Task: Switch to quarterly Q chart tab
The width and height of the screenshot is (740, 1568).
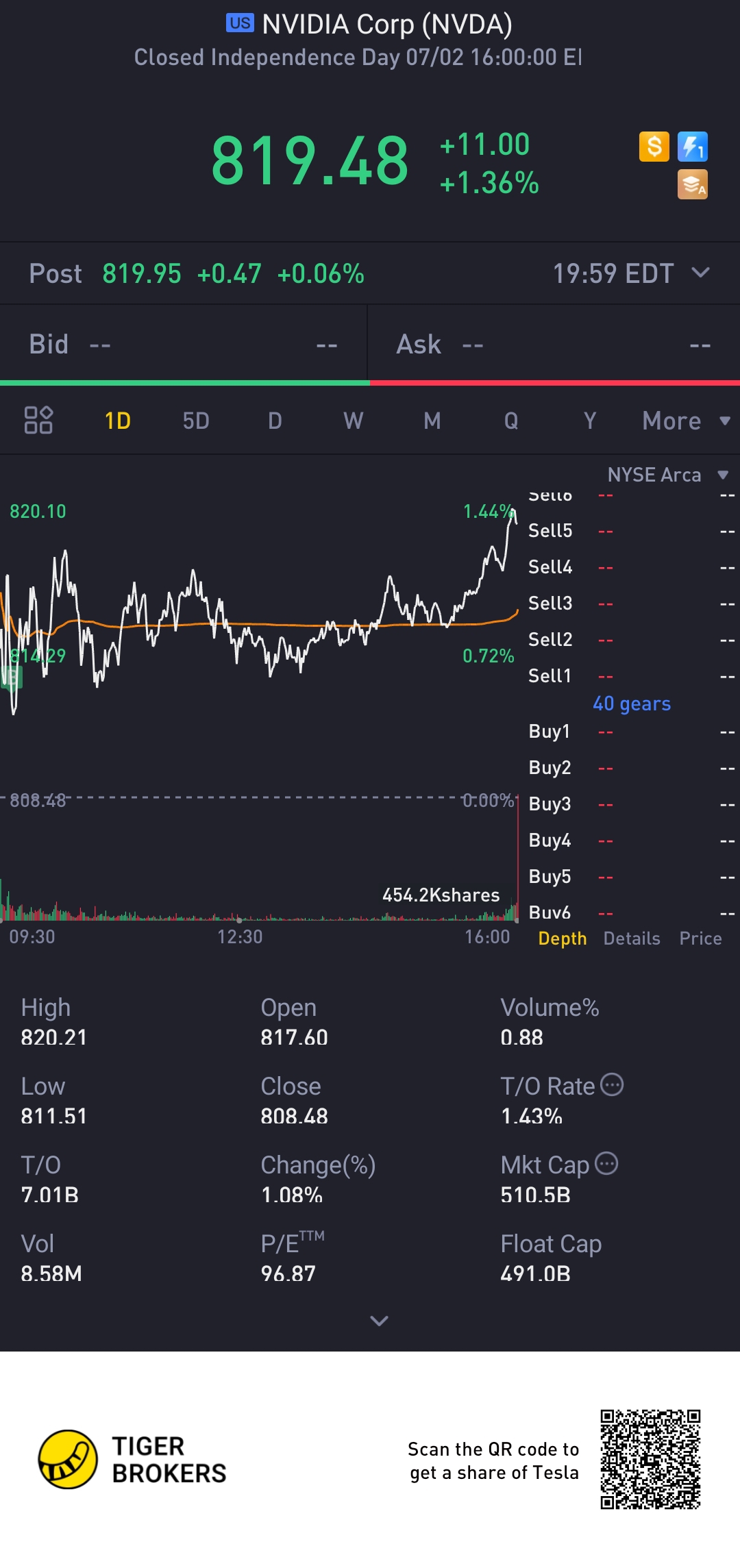Action: [511, 421]
